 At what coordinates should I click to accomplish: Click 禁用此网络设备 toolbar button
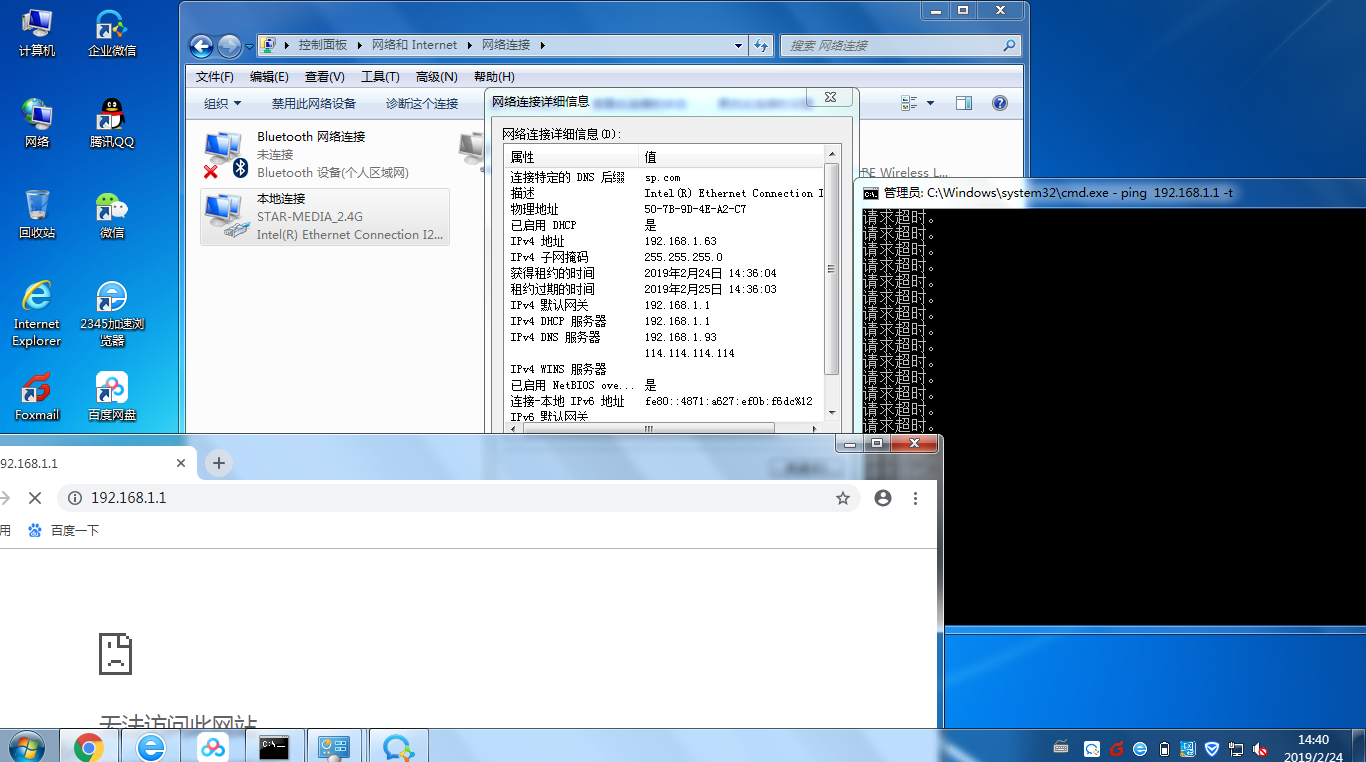(x=314, y=103)
